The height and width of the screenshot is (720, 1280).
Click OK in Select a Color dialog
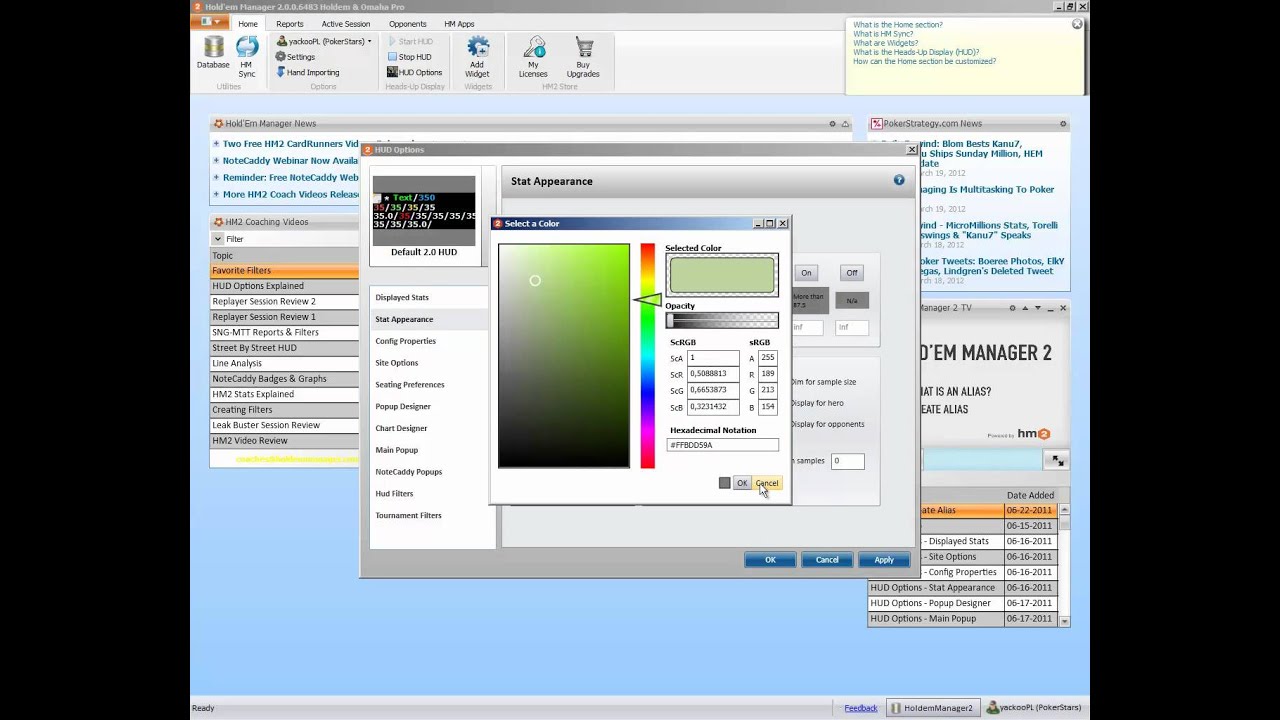742,483
